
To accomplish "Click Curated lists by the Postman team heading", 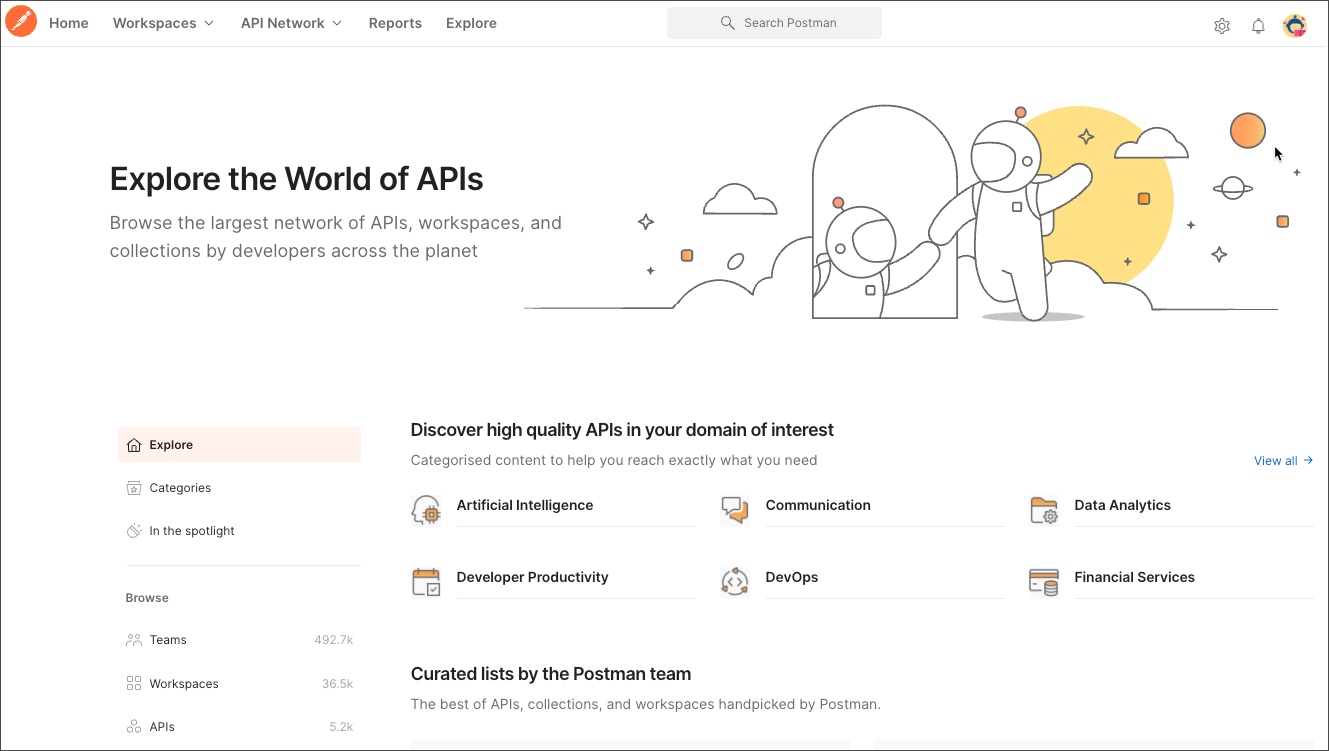I will point(551,674).
